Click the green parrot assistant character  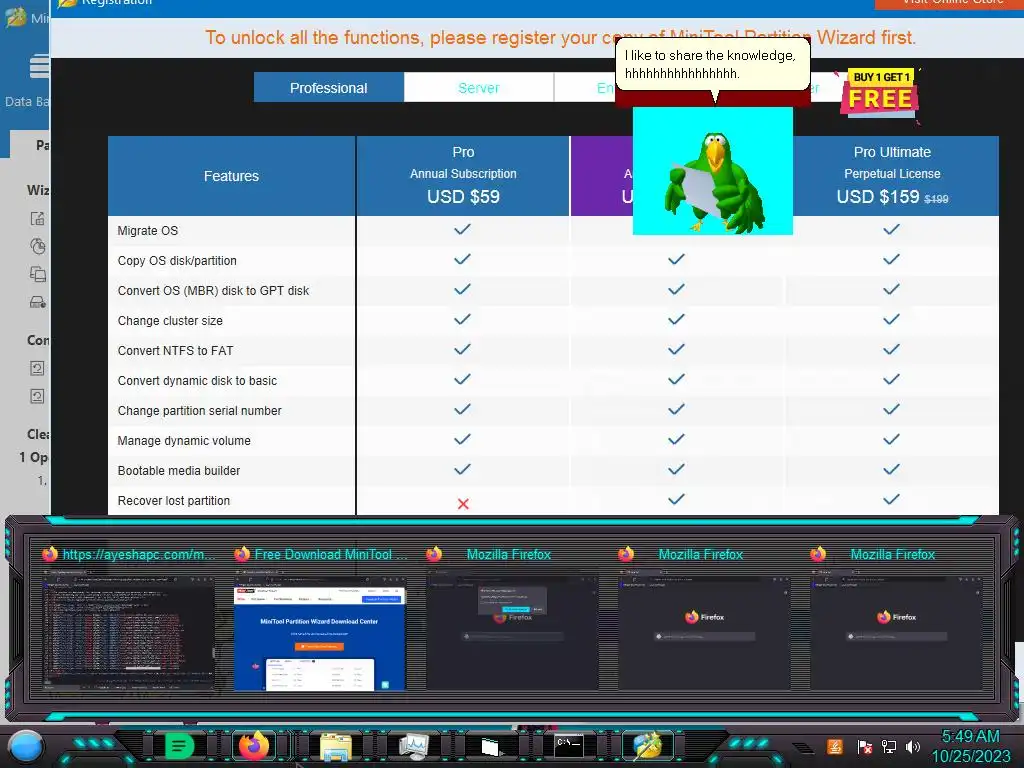click(713, 182)
